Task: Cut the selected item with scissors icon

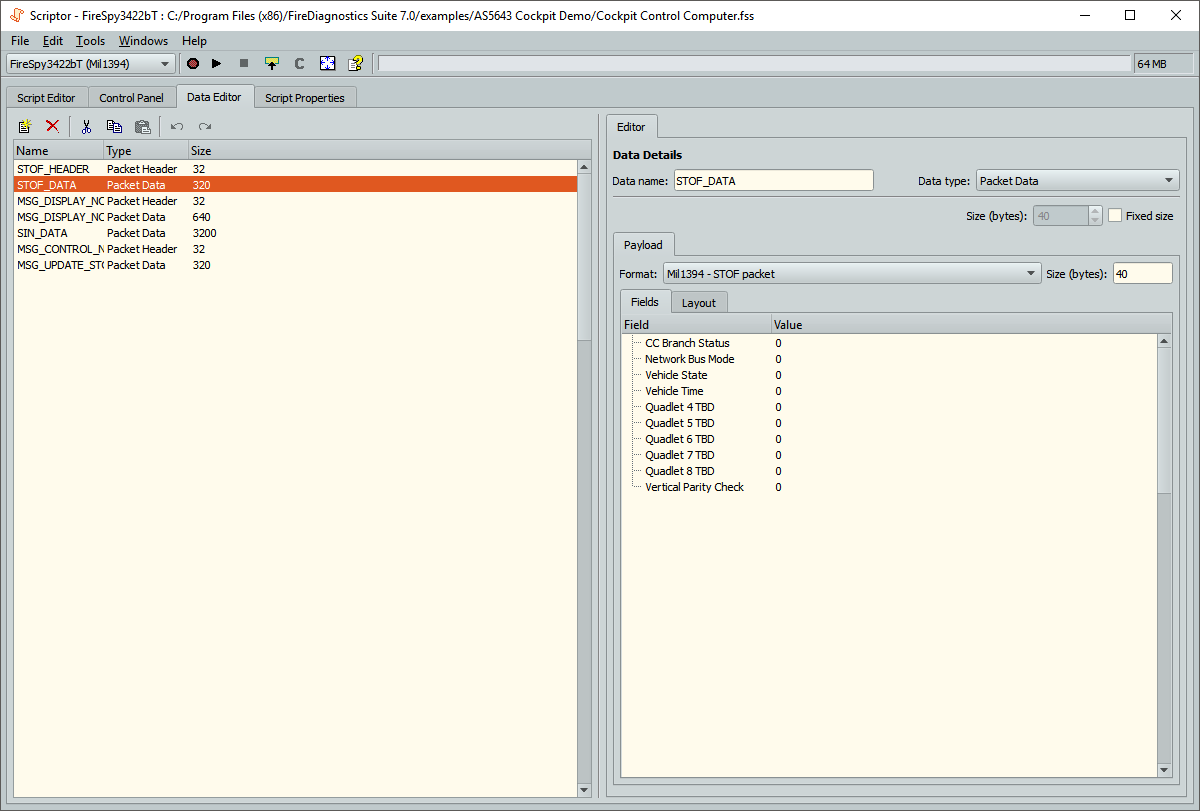Action: (87, 126)
